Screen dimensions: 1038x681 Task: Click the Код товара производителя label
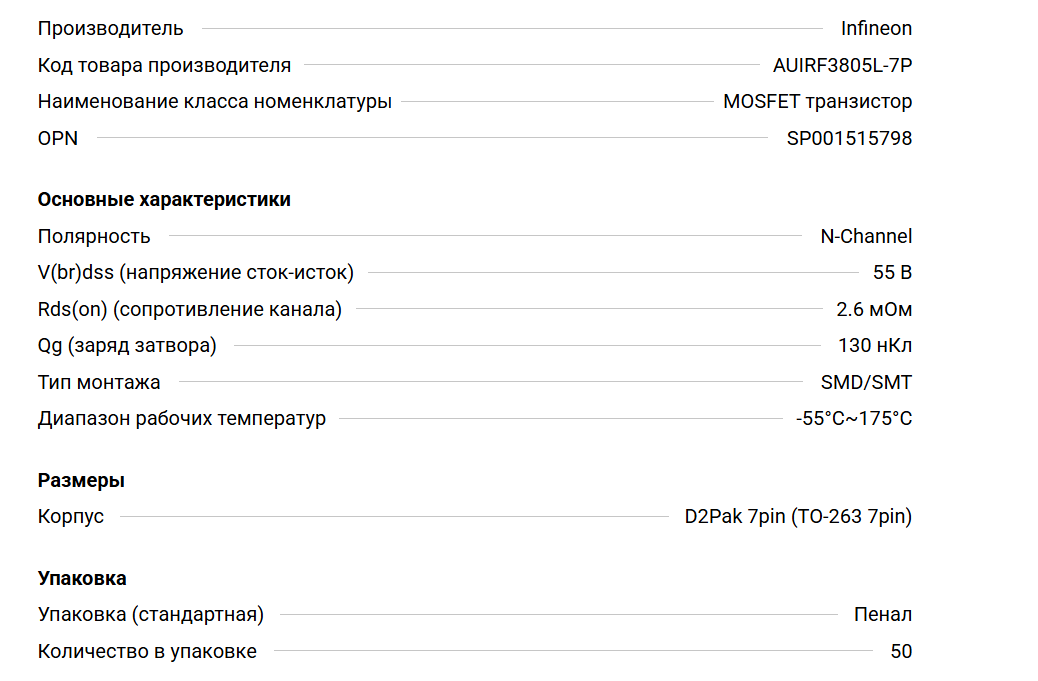pos(164,66)
